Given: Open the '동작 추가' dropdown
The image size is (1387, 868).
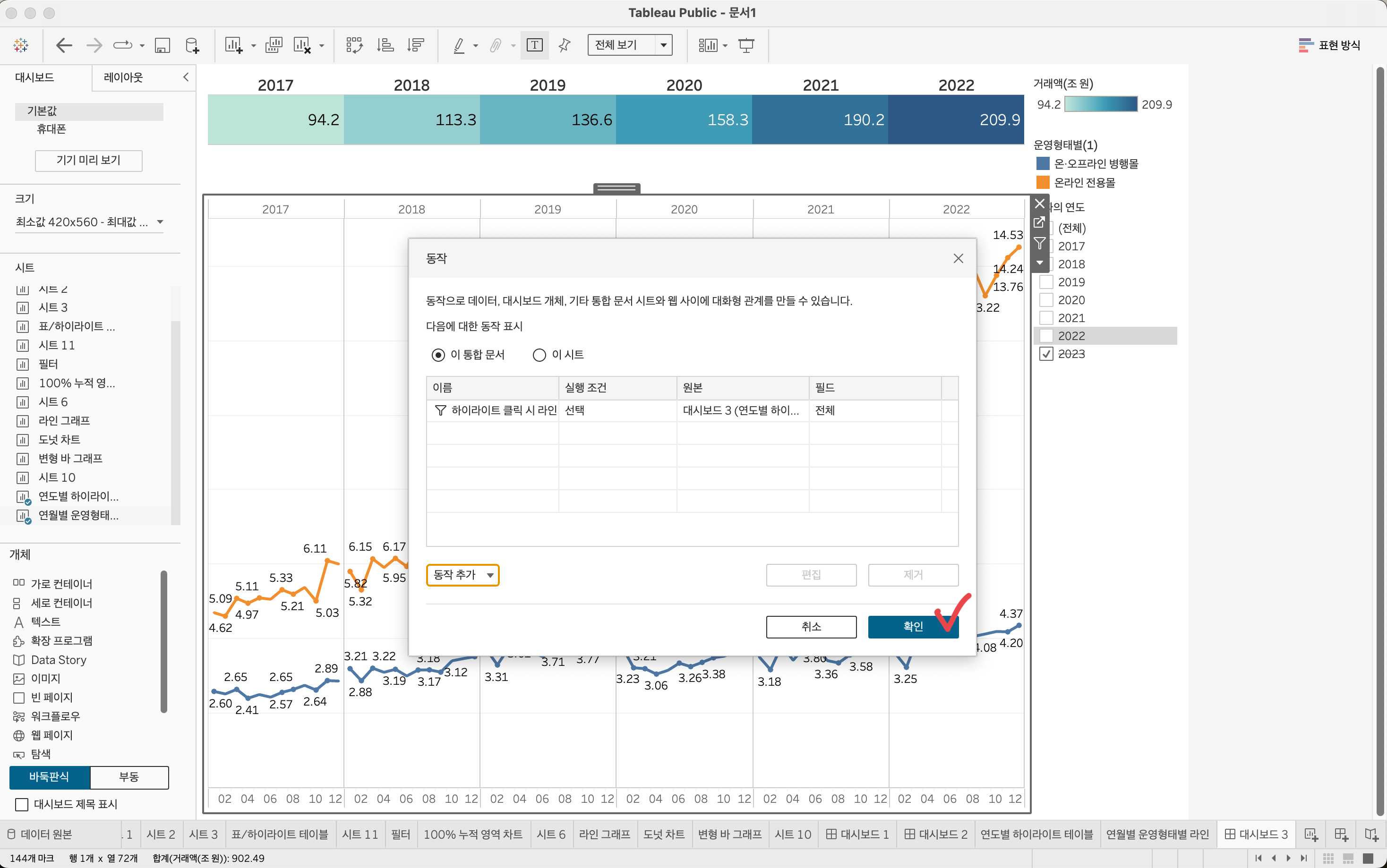Looking at the screenshot, I should (462, 575).
